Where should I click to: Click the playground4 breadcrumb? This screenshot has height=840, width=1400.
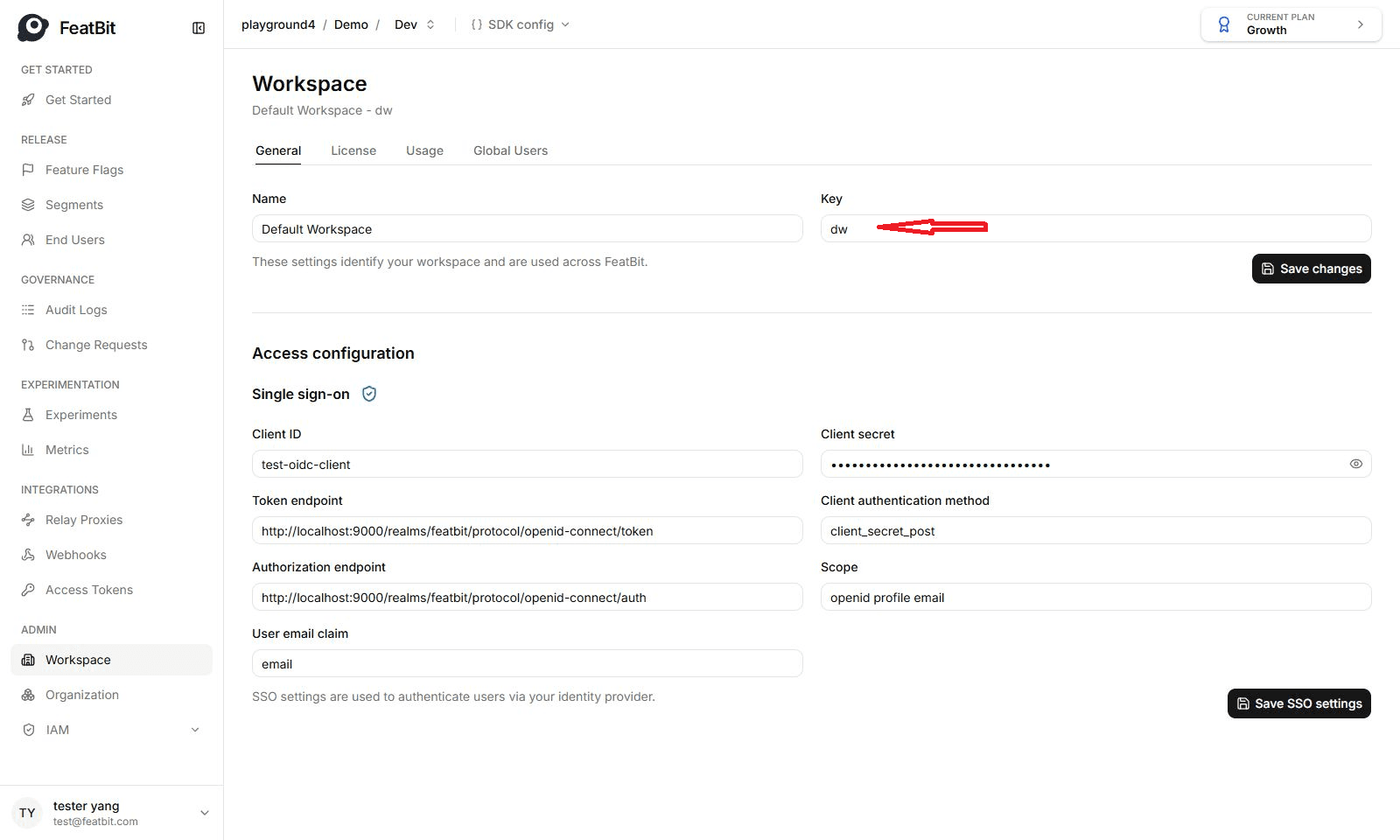coord(278,24)
